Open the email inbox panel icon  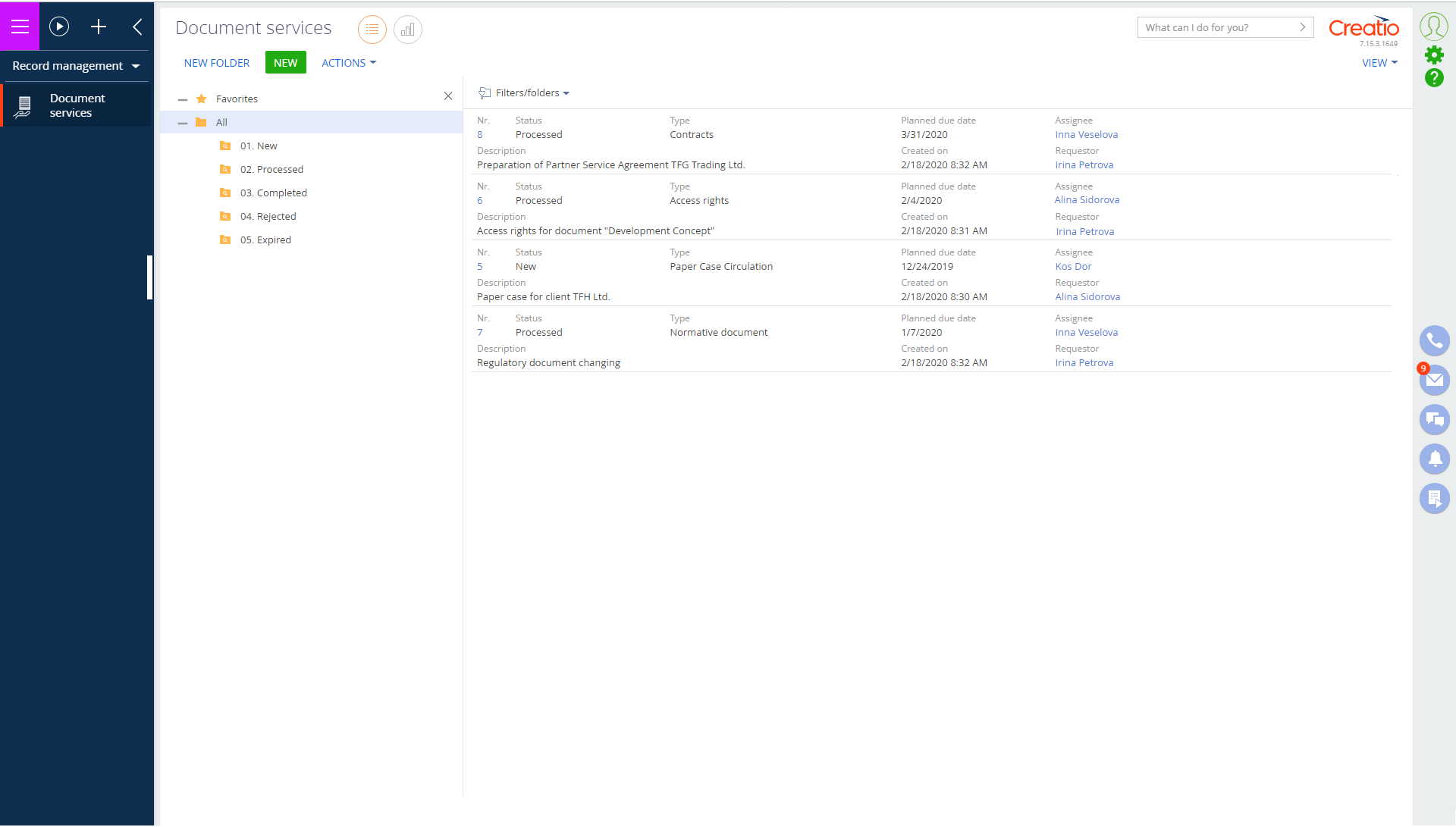tap(1434, 381)
